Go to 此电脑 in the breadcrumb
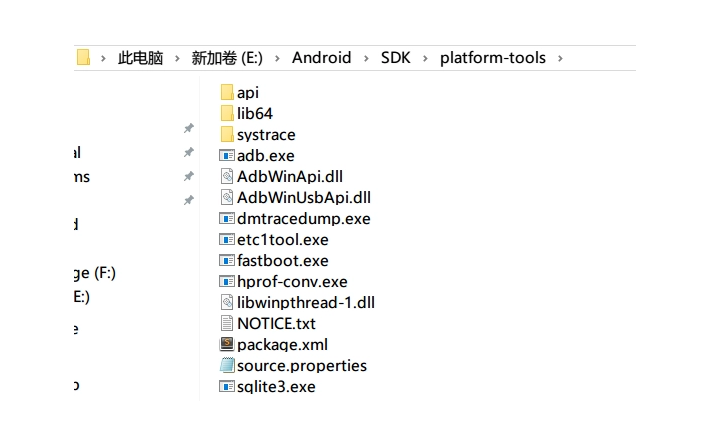Screen dimensions: 720x431 (141, 58)
